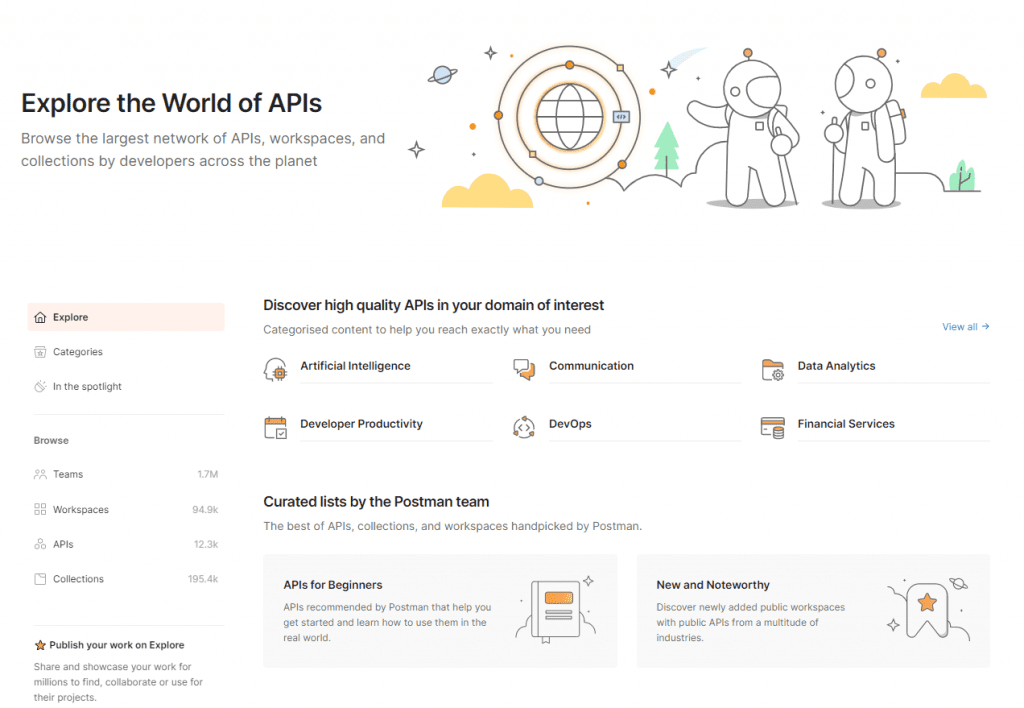1024x708 pixels.
Task: Click the Teams count 1.7M
Action: (208, 474)
